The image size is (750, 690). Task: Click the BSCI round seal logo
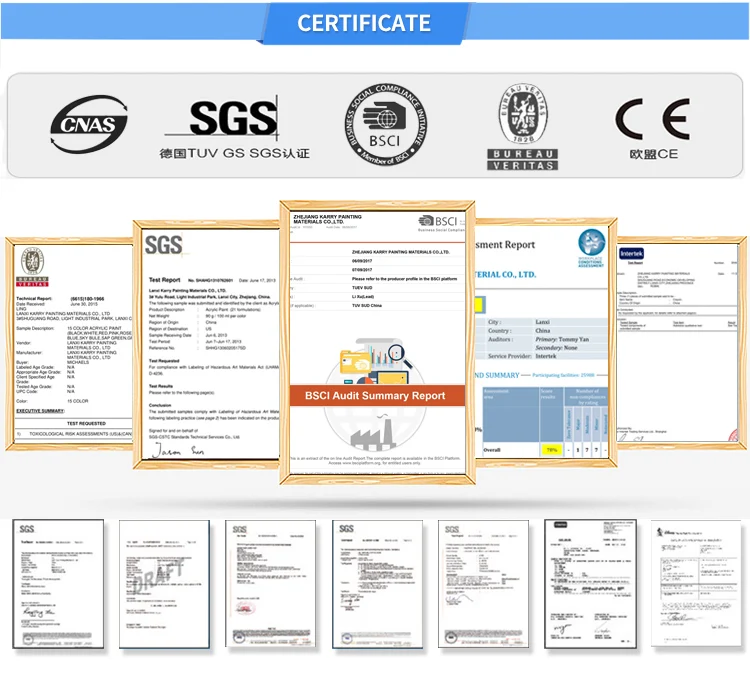pyautogui.click(x=386, y=125)
